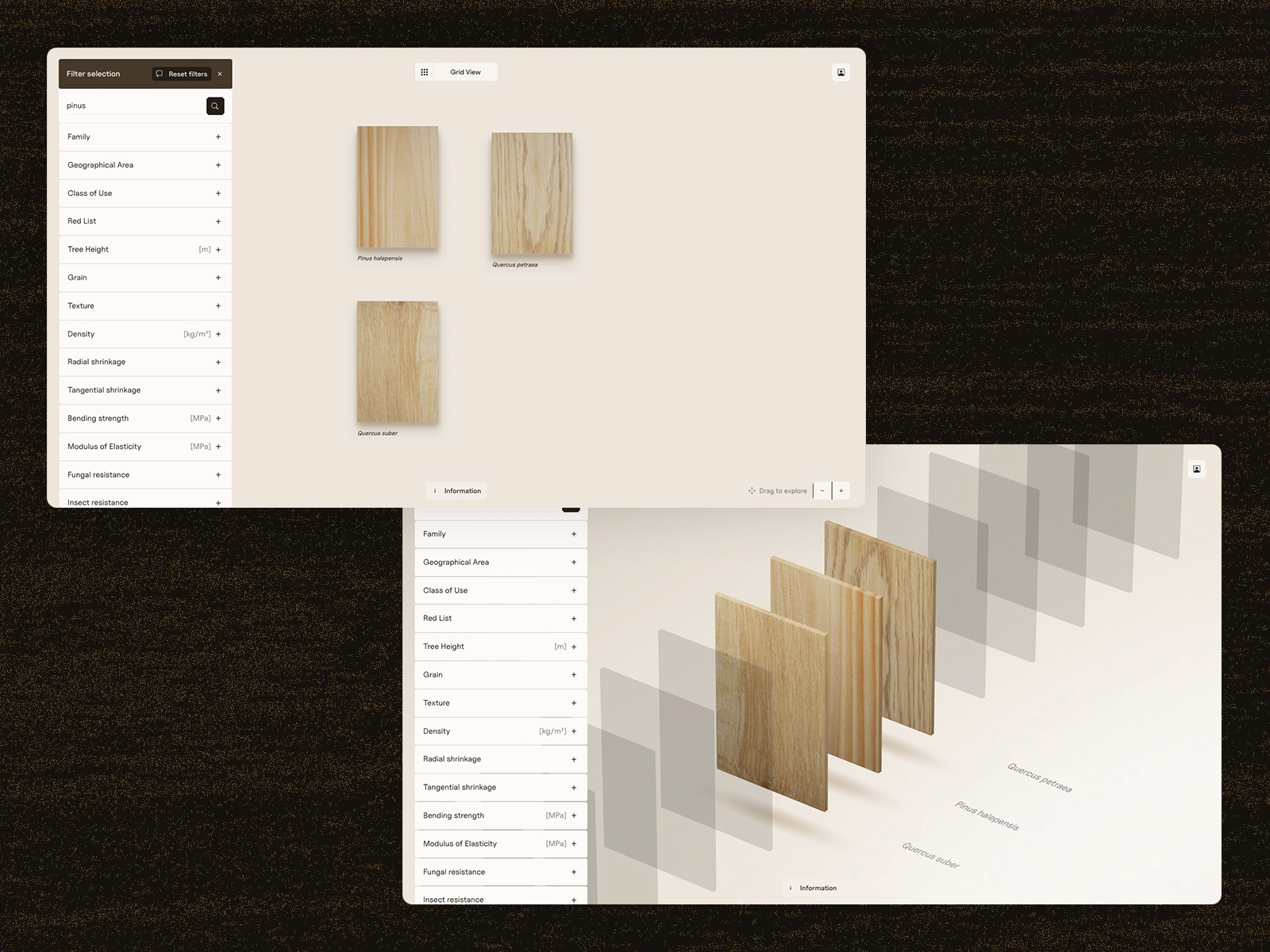Expand Geographical Area in bottom window
Image resolution: width=1270 pixels, height=952 pixels.
pos(501,562)
